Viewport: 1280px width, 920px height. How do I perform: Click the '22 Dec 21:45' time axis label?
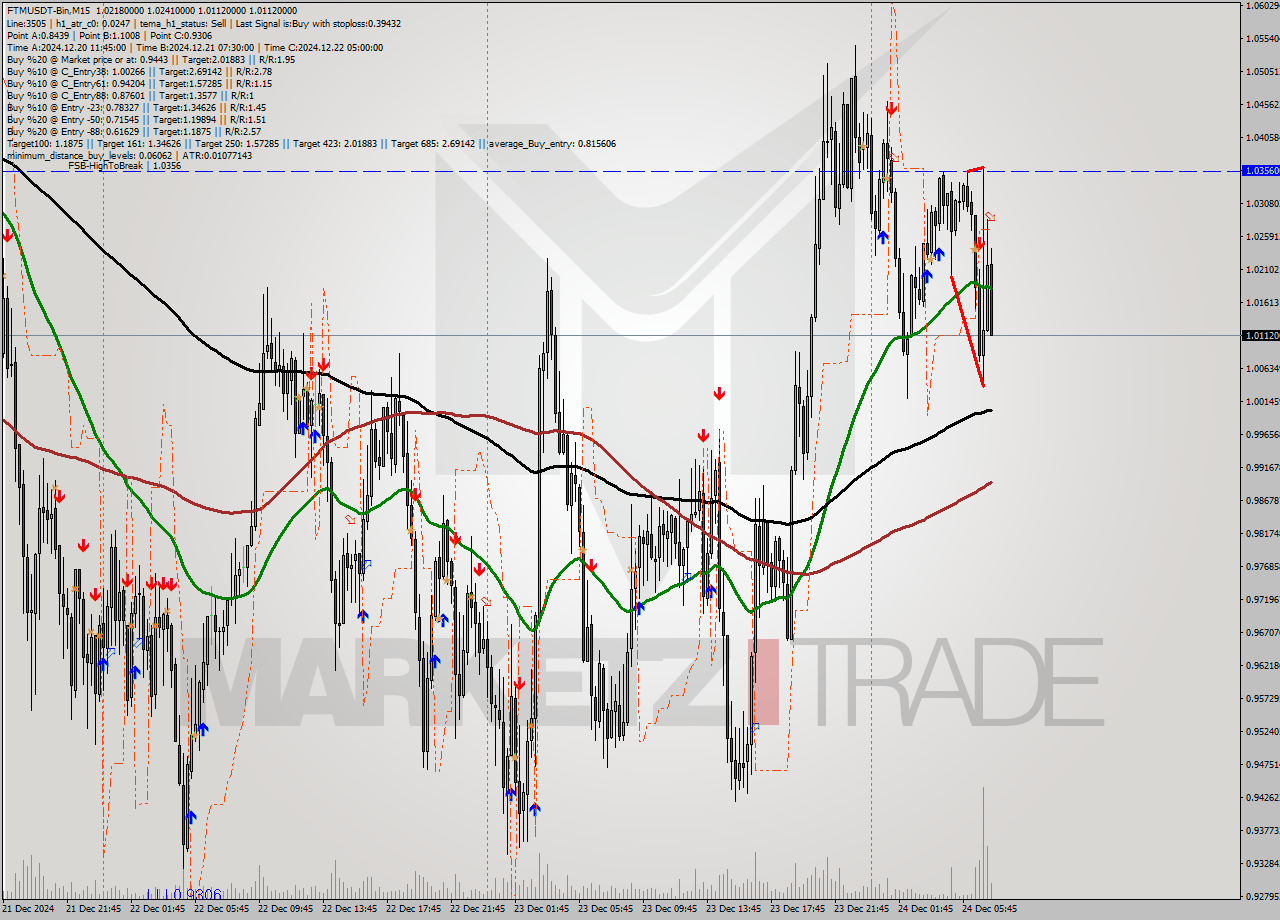[477, 909]
